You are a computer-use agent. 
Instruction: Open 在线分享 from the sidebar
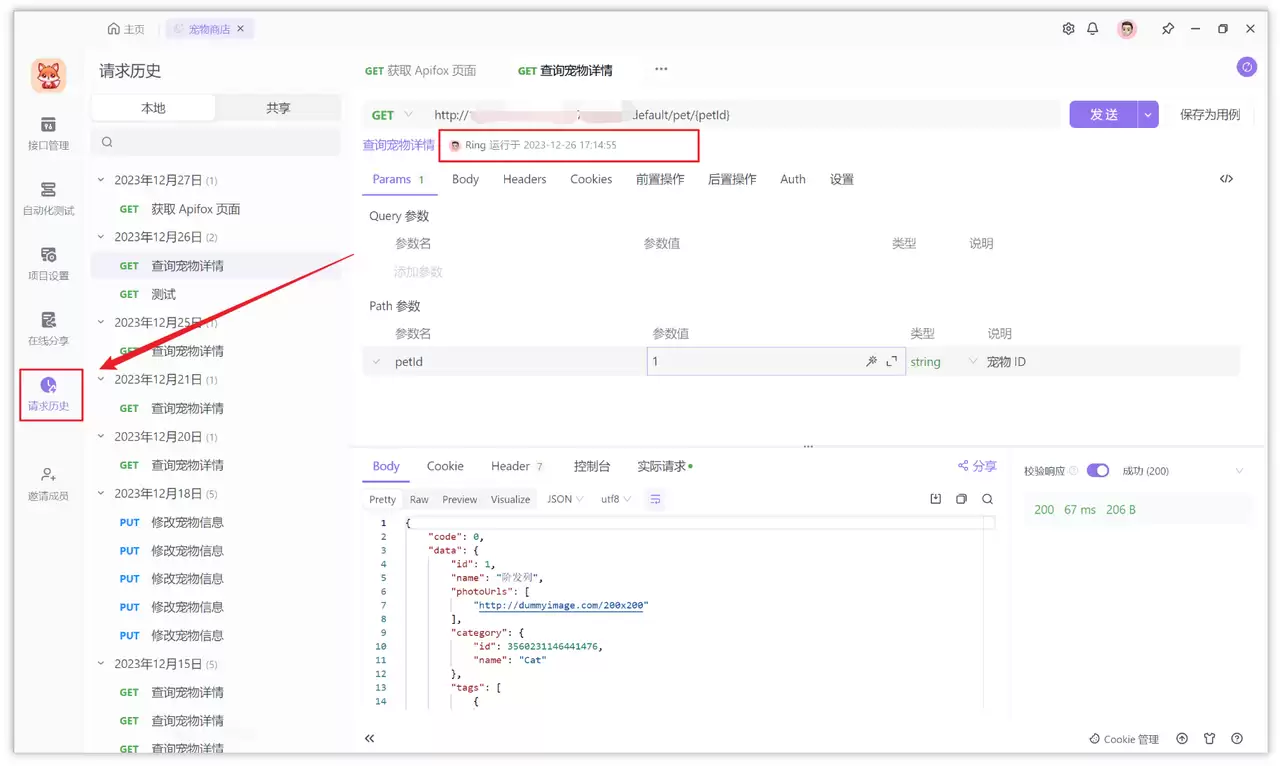[x=48, y=328]
